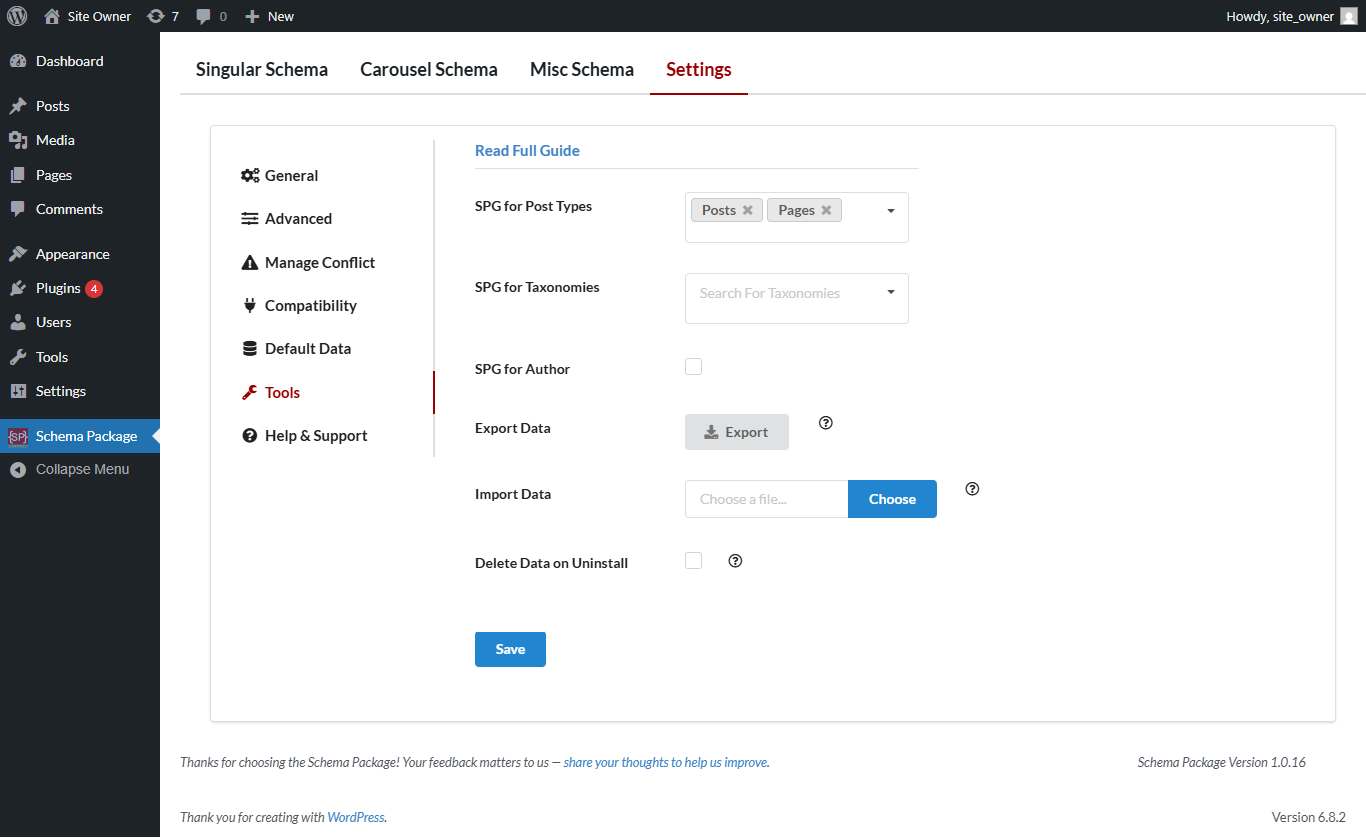Click the WordPress logo icon
Image resolution: width=1366 pixels, height=838 pixels.
(16, 16)
